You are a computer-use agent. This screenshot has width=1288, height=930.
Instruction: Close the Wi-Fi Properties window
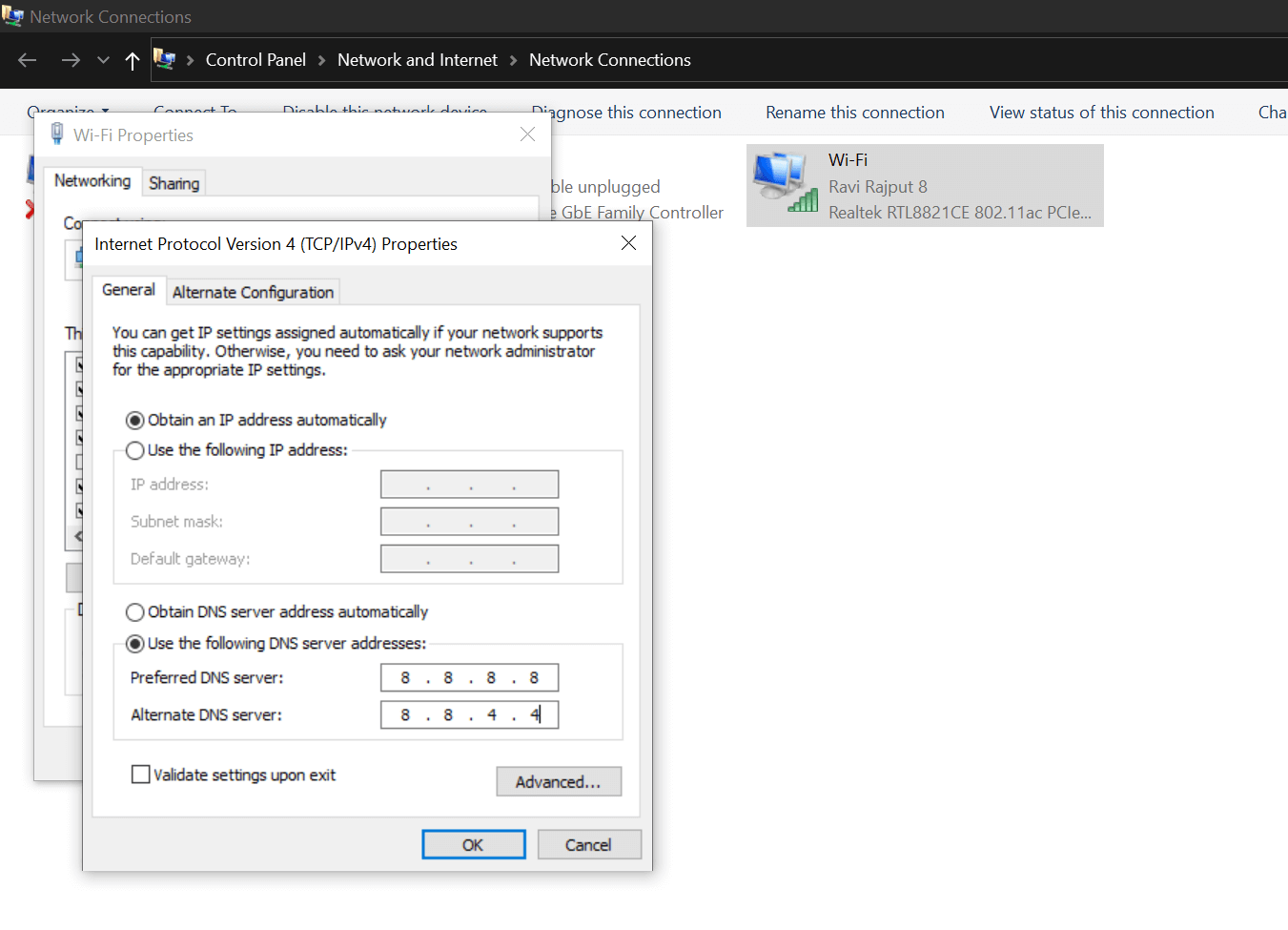pos(527,134)
